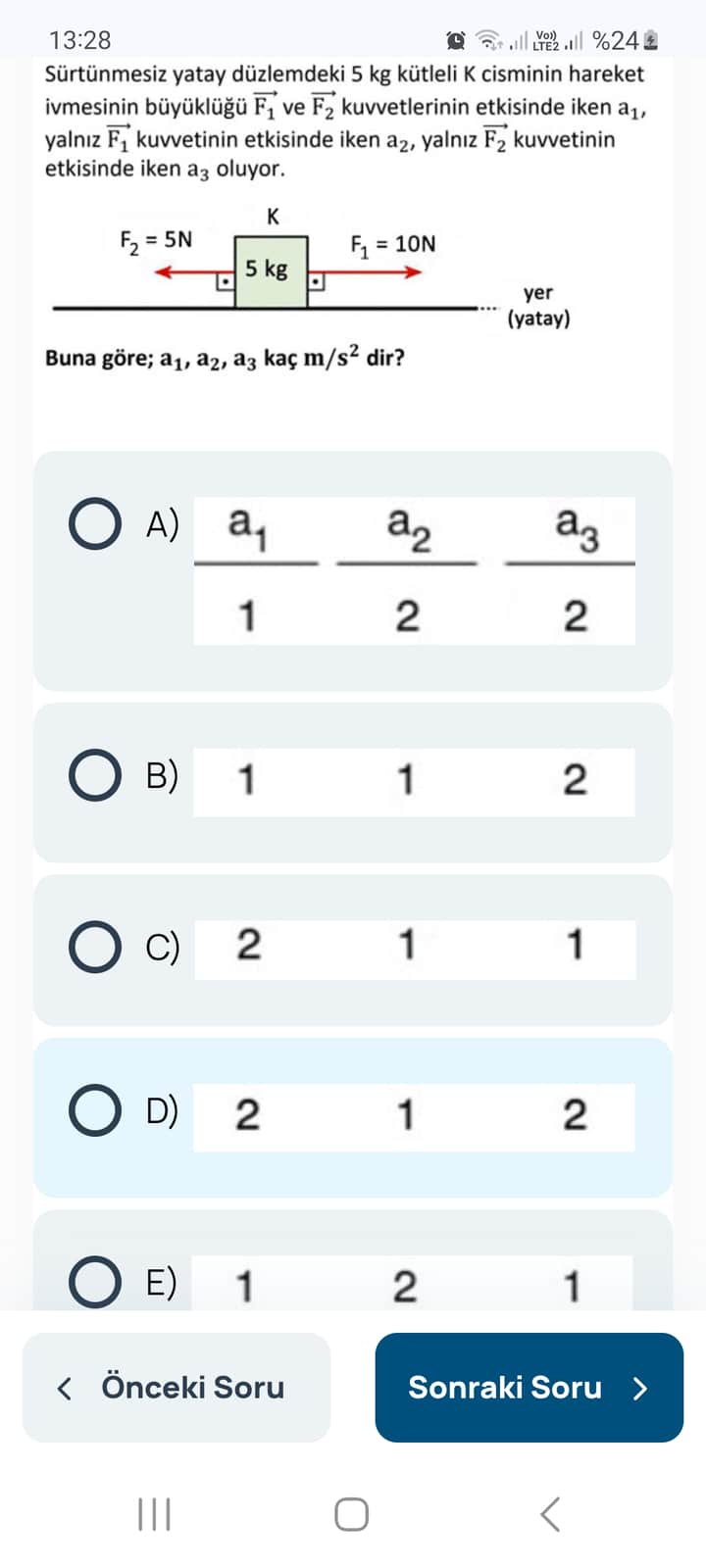
Task: Tap the right chevron on Sonraki Soru
Action: (x=640, y=1388)
